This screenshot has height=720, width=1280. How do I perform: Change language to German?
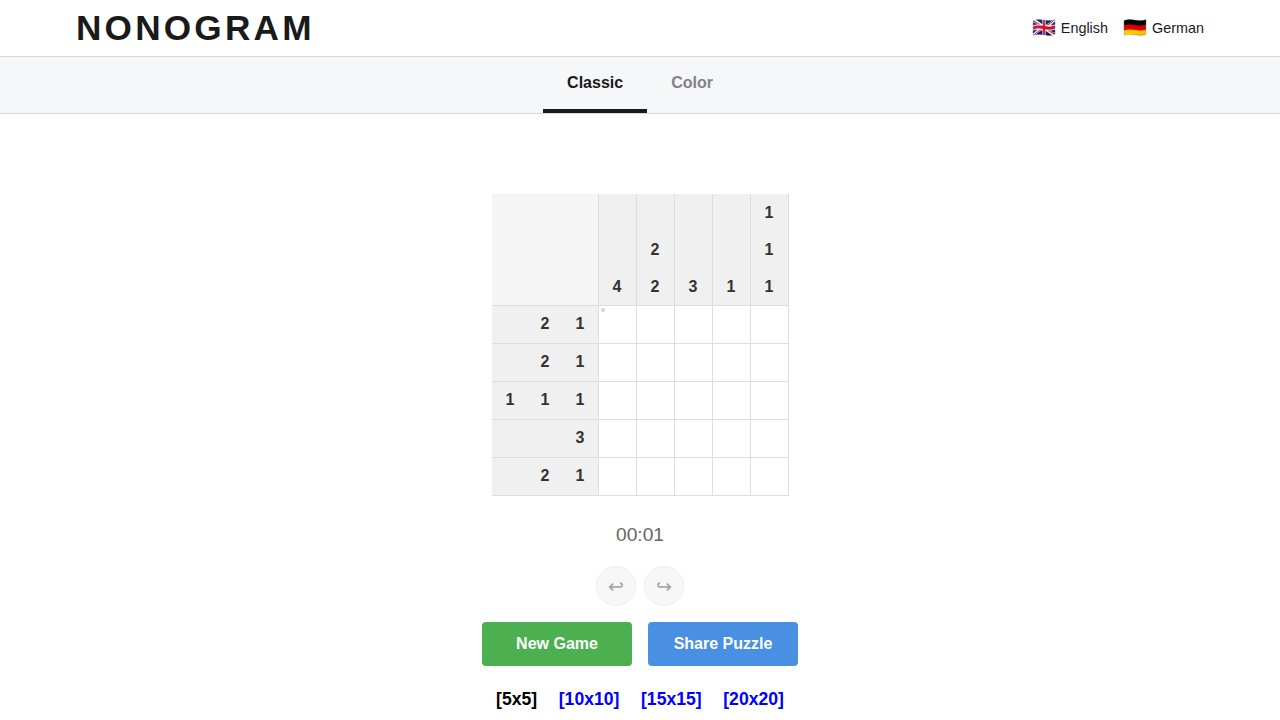click(x=1177, y=28)
